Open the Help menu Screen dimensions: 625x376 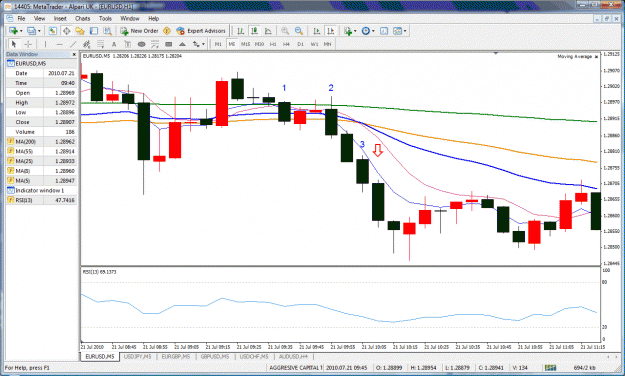[153, 18]
